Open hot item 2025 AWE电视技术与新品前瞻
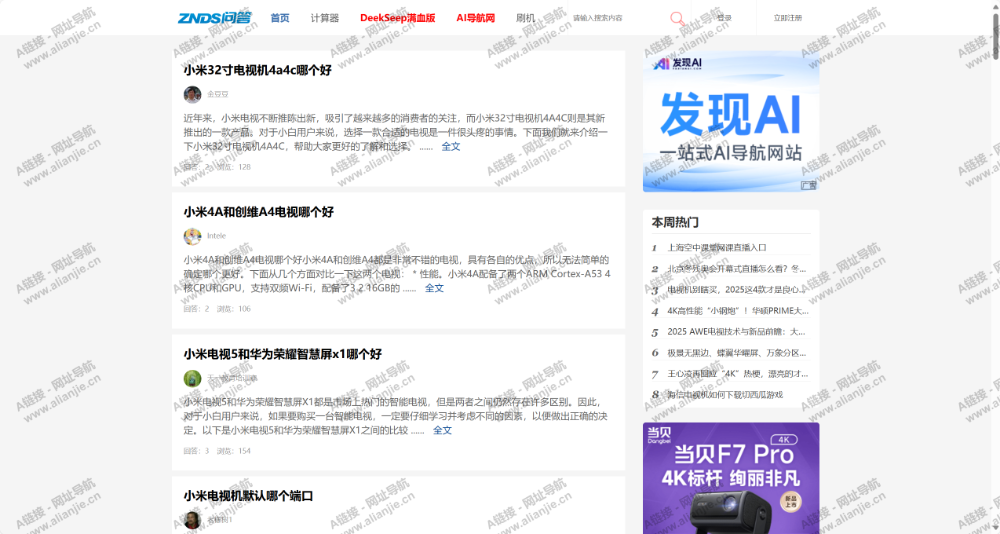This screenshot has width=1000, height=534. 737,332
